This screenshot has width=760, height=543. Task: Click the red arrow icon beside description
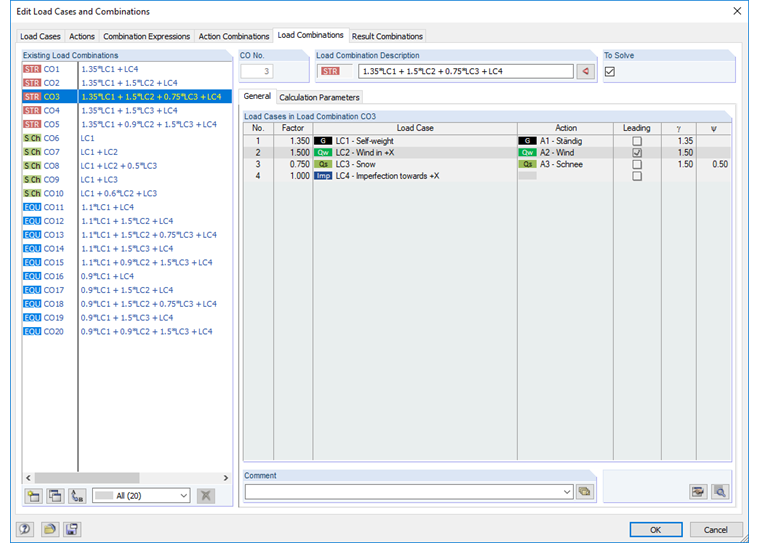[x=586, y=71]
